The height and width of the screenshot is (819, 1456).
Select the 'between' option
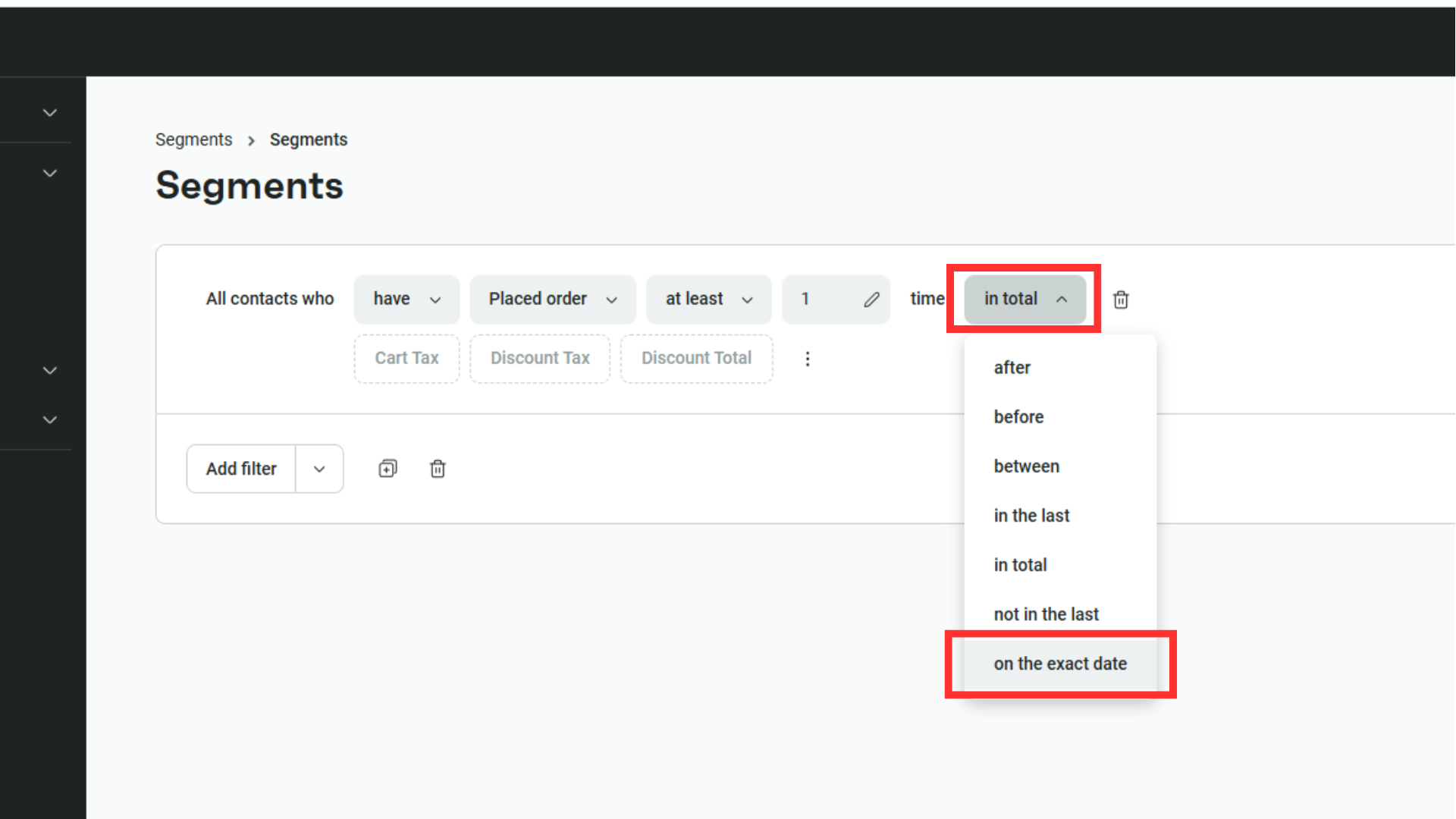click(1027, 466)
